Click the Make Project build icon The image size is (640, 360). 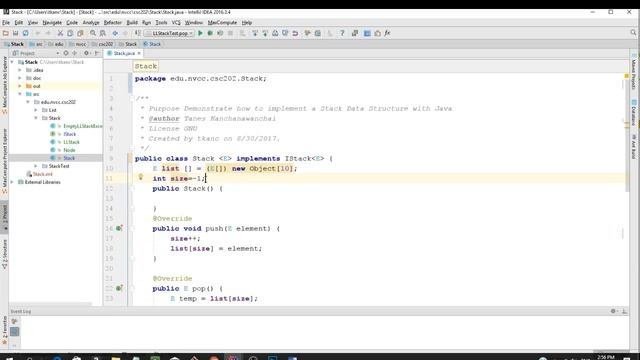[x=138, y=33]
